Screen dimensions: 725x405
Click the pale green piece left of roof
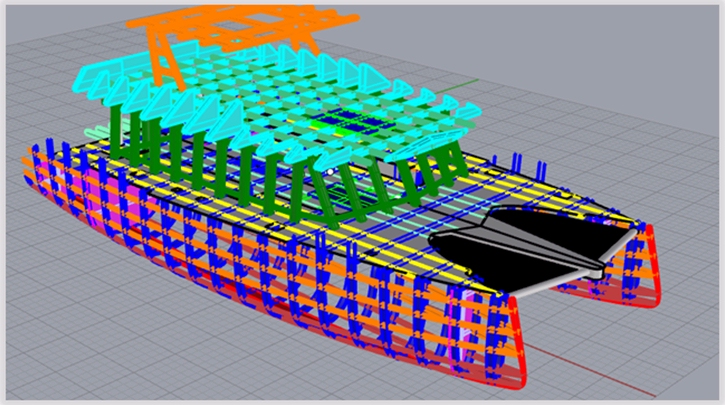click(x=95, y=133)
